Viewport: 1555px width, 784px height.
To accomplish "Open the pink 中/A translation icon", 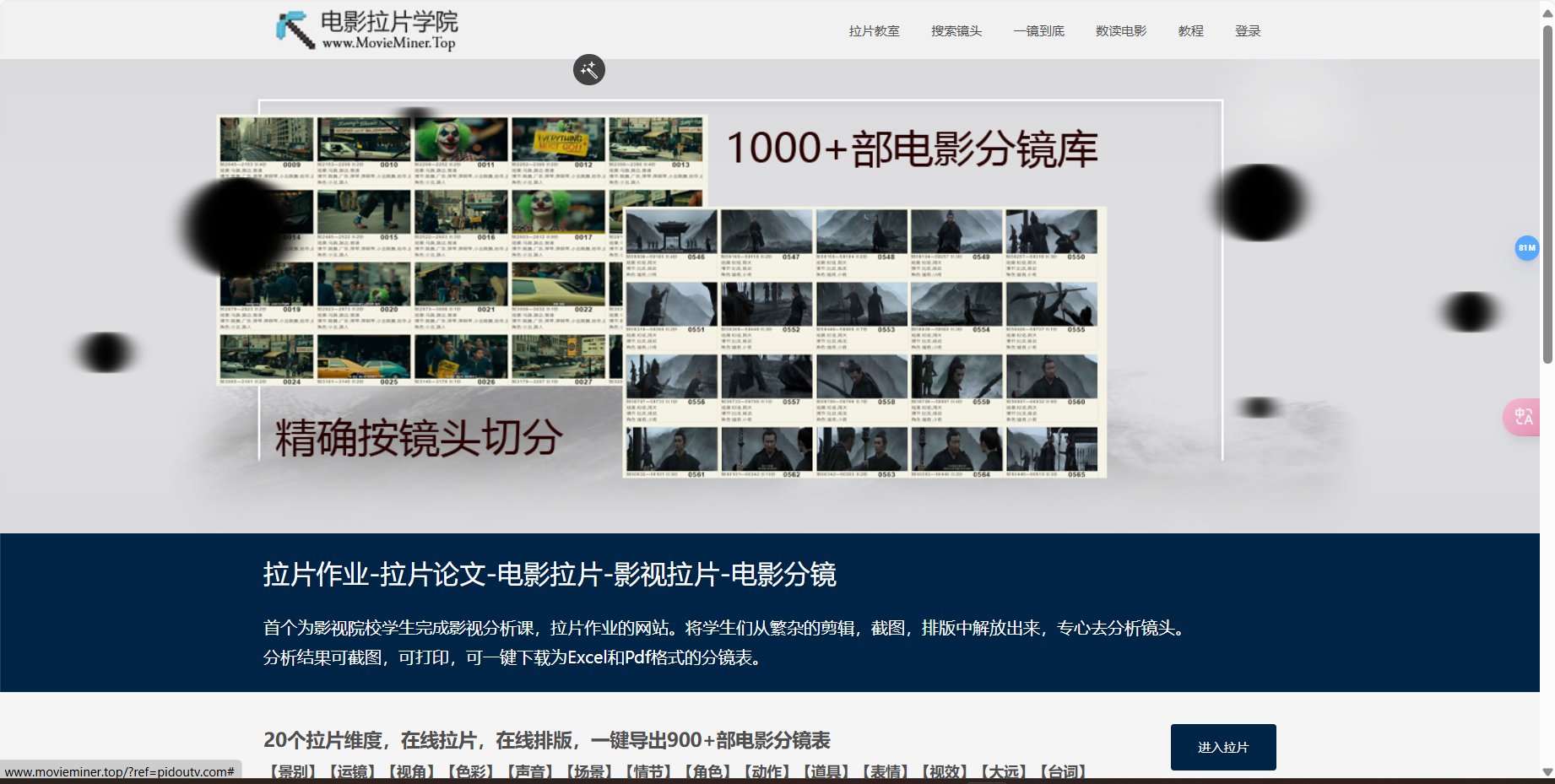I will 1525,416.
